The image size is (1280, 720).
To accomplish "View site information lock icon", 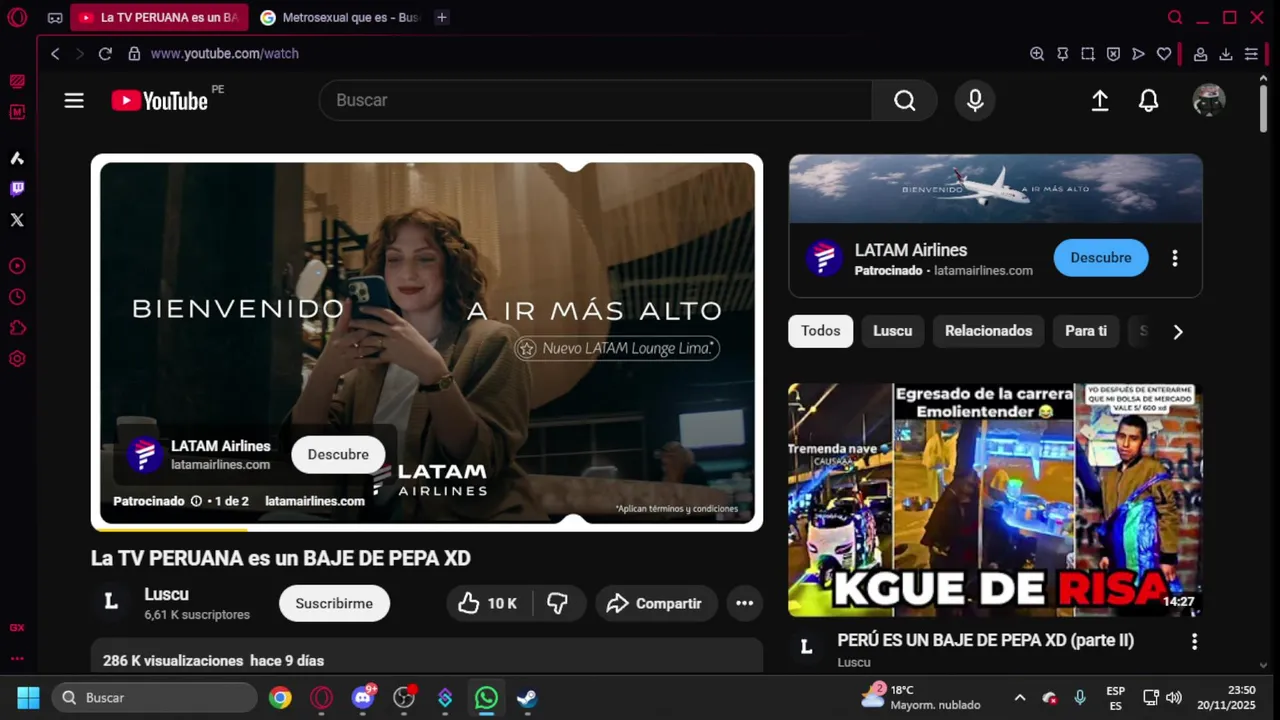I will [133, 54].
